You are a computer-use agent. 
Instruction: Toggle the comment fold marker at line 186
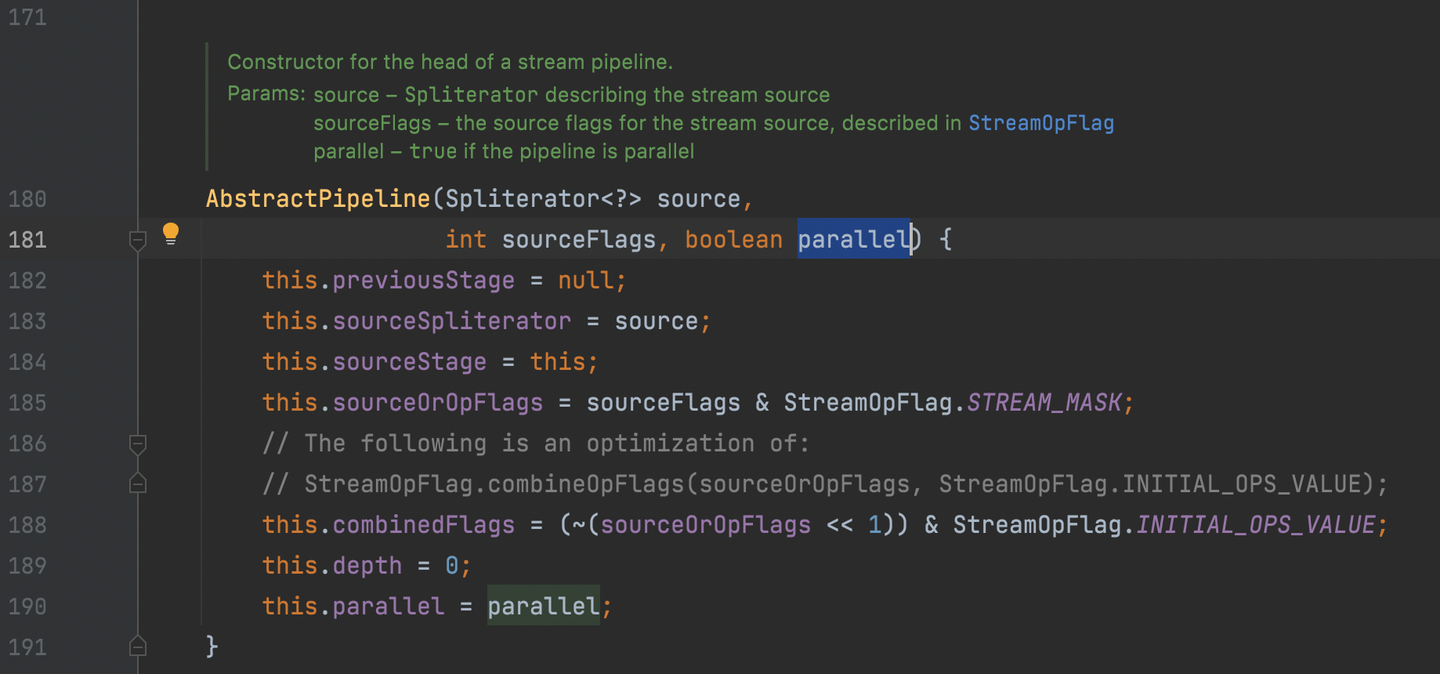(138, 444)
